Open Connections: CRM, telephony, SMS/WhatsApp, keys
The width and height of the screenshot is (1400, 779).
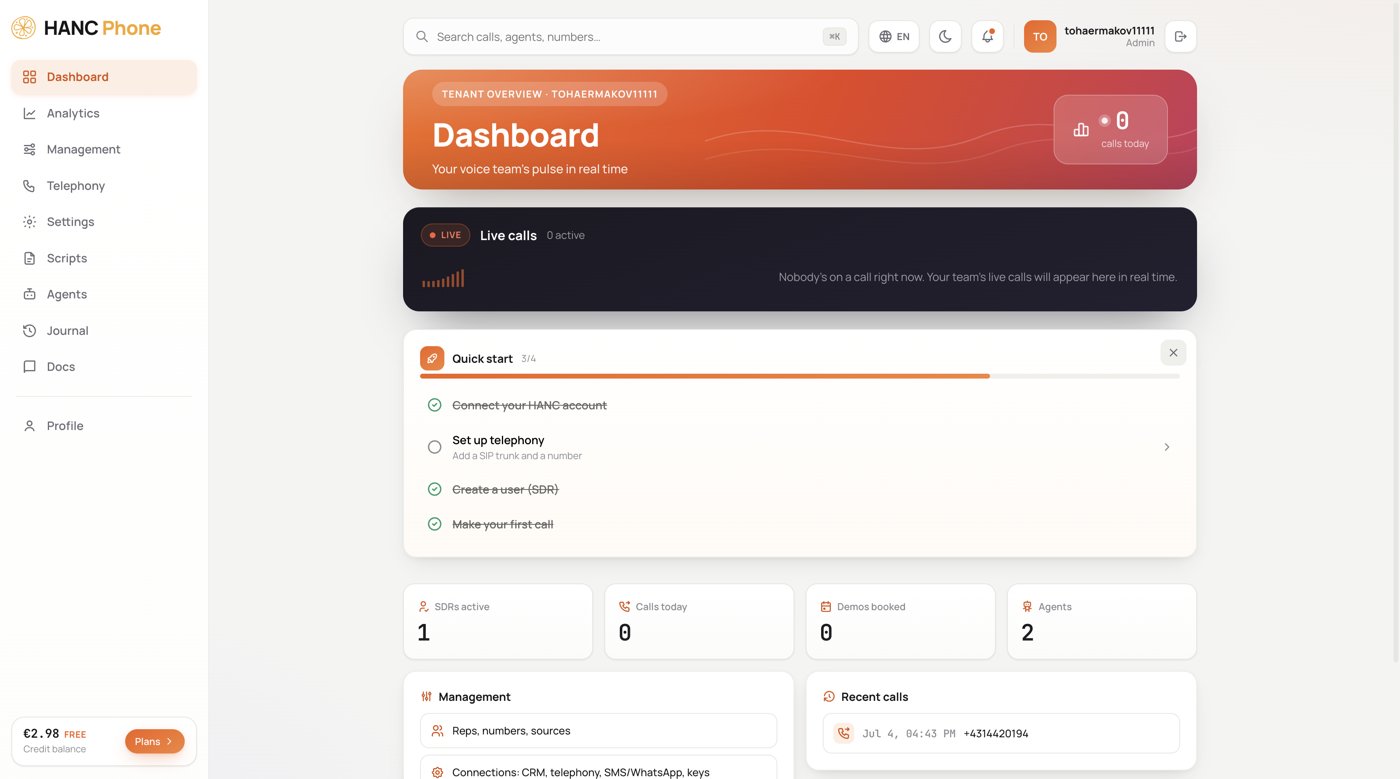coord(598,768)
